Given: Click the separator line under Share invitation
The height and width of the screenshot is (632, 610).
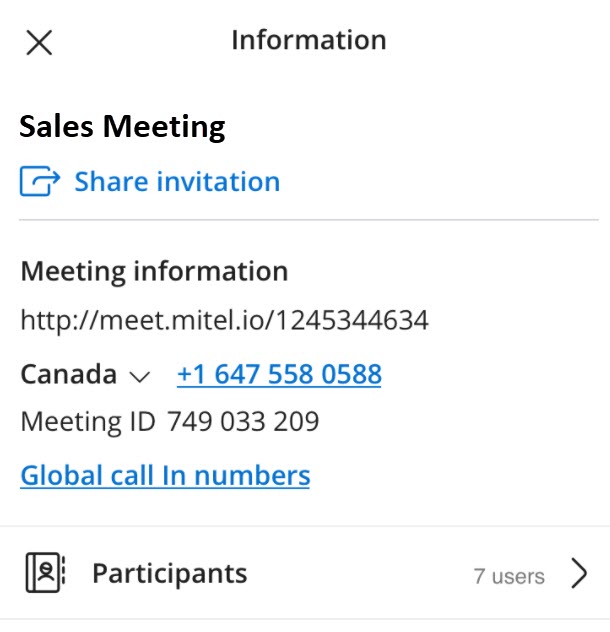Looking at the screenshot, I should point(304,219).
